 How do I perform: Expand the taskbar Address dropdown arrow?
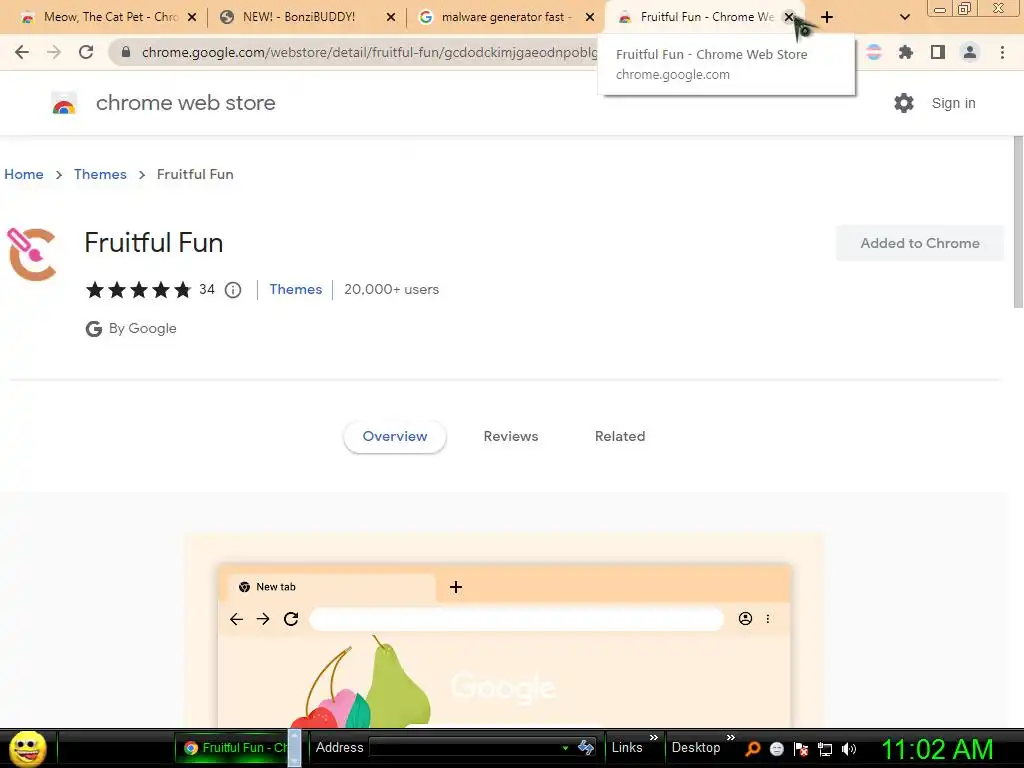tap(566, 748)
